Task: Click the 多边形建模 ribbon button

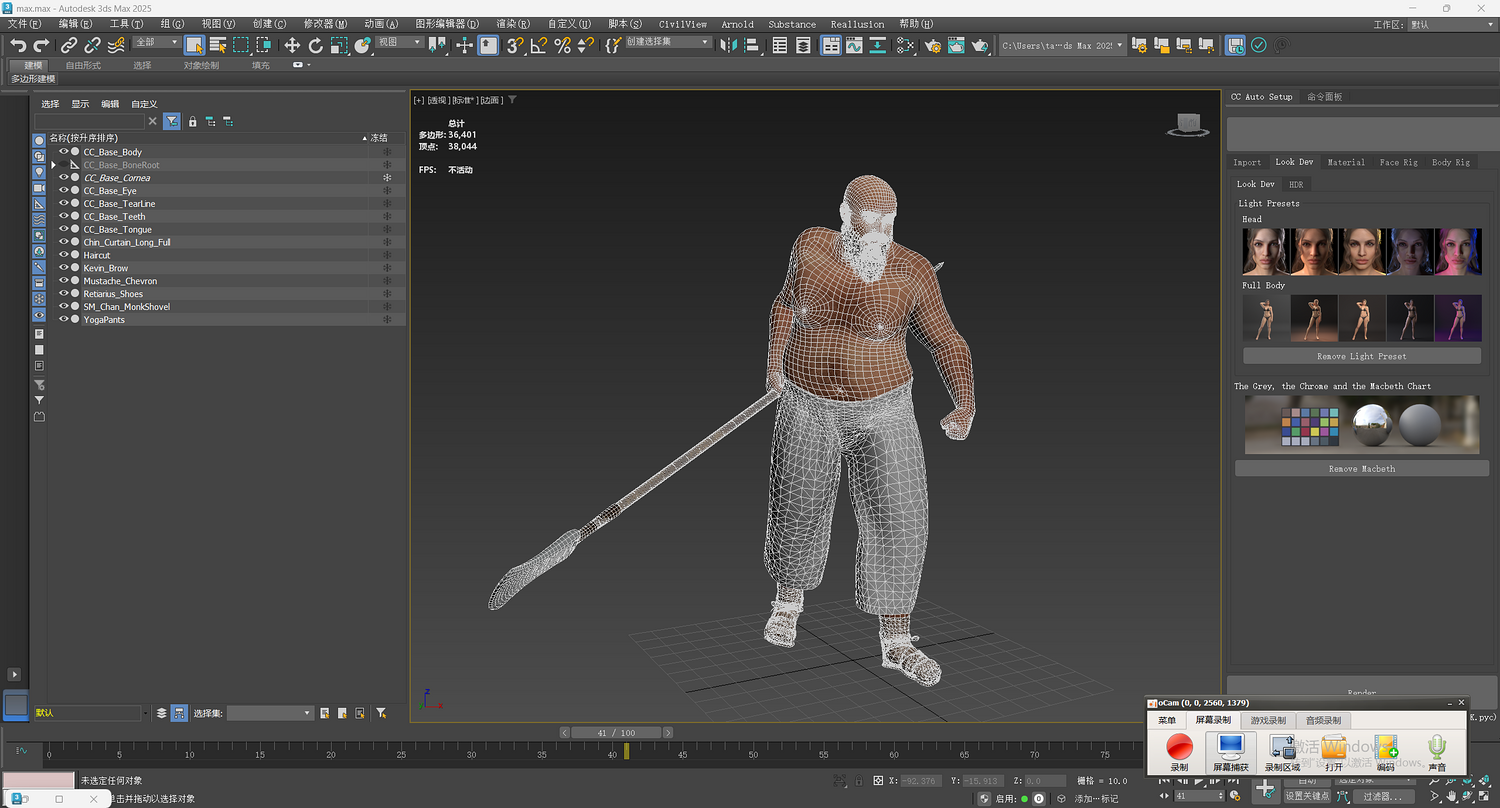Action: coord(33,79)
